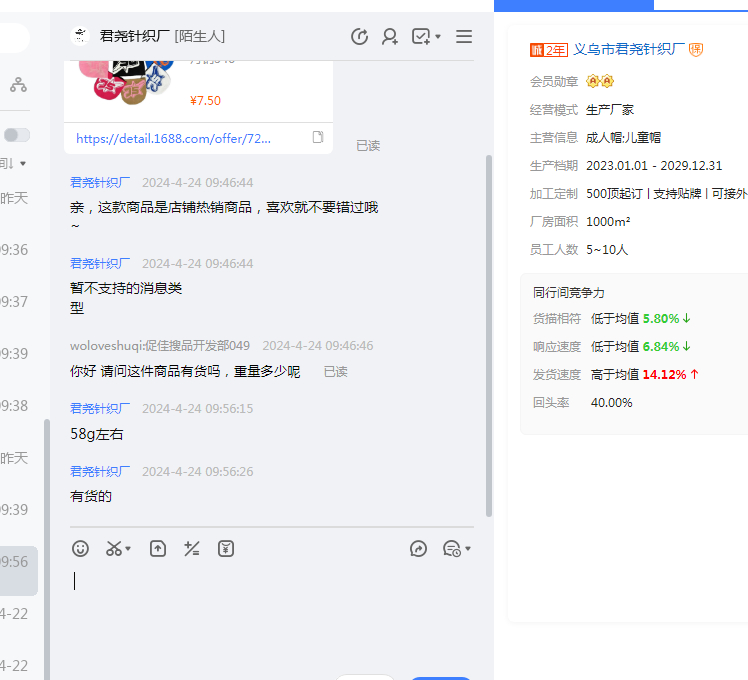The width and height of the screenshot is (748, 680).
Task: Open the hamburger menu in chat header
Action: [464, 37]
